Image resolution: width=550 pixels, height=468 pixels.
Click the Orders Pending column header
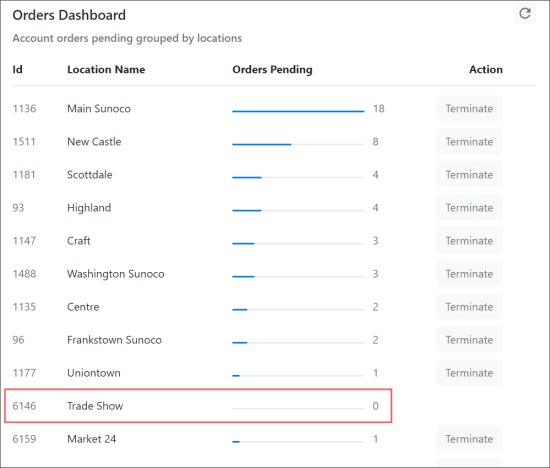point(272,69)
